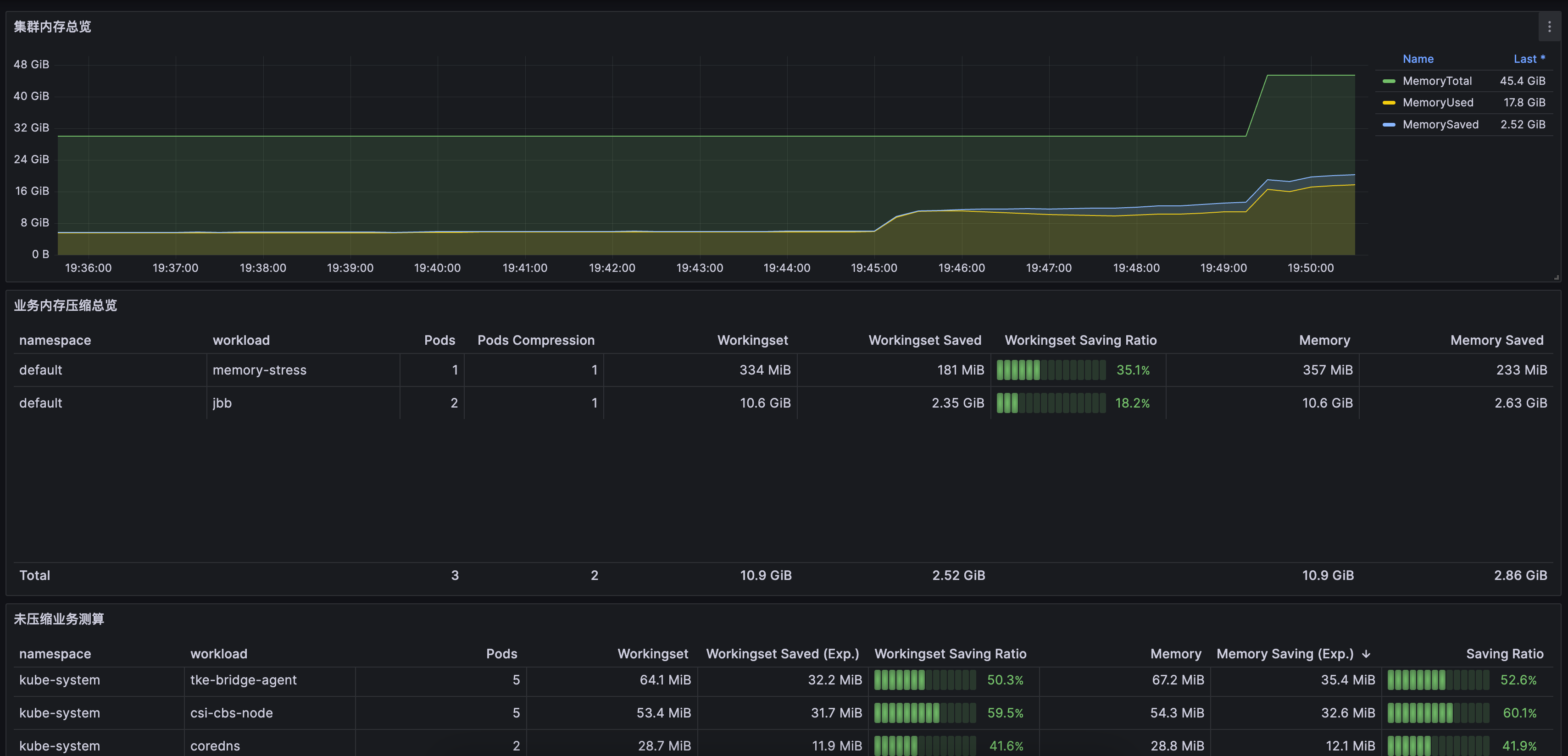Open the cluster memory panel kebab menu

pos(1549,27)
